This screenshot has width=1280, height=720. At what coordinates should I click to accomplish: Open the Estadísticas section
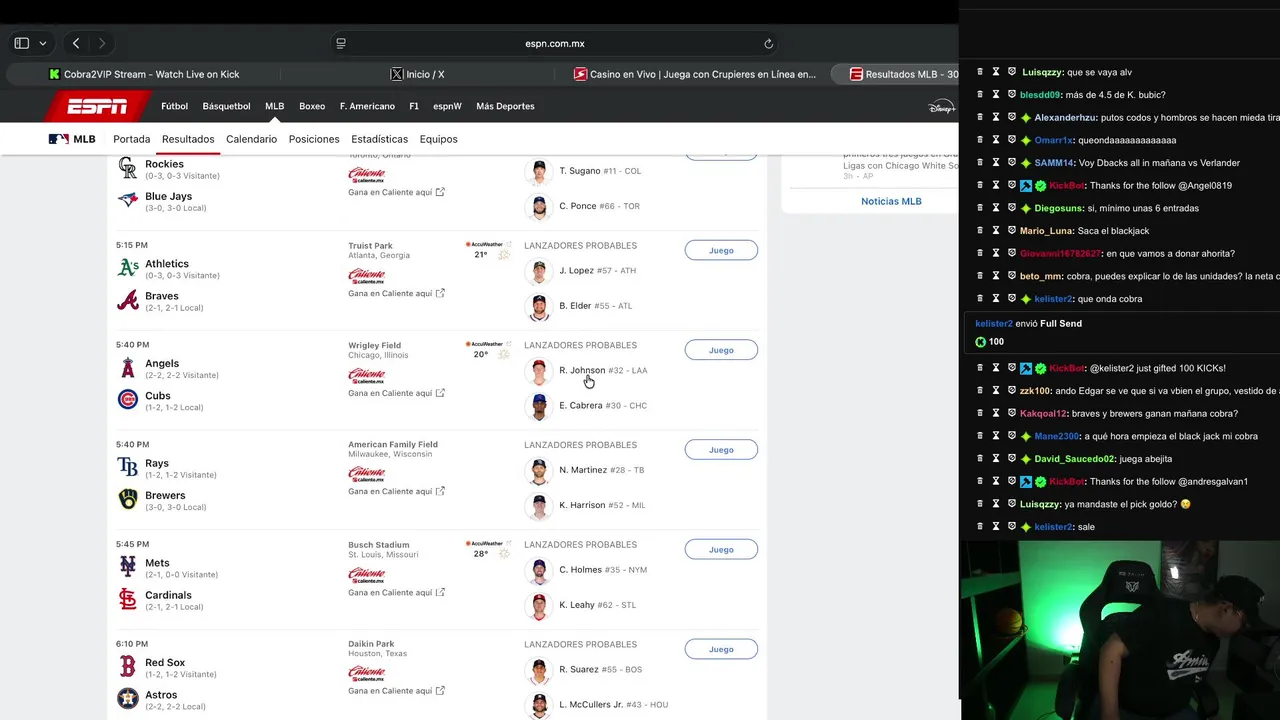pyautogui.click(x=379, y=139)
